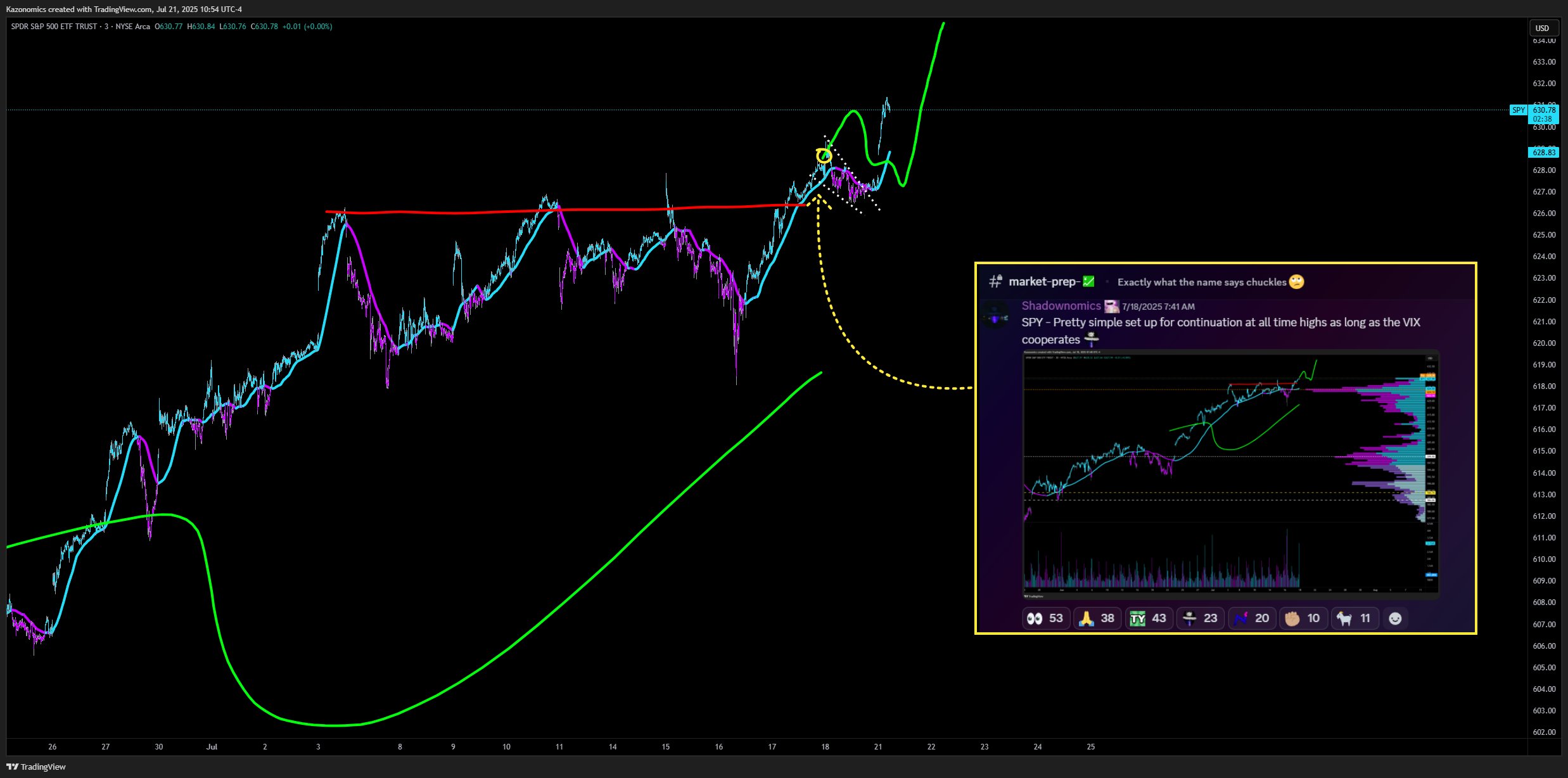
Task: Toggle the raised fist reaction with 10
Action: click(1304, 618)
